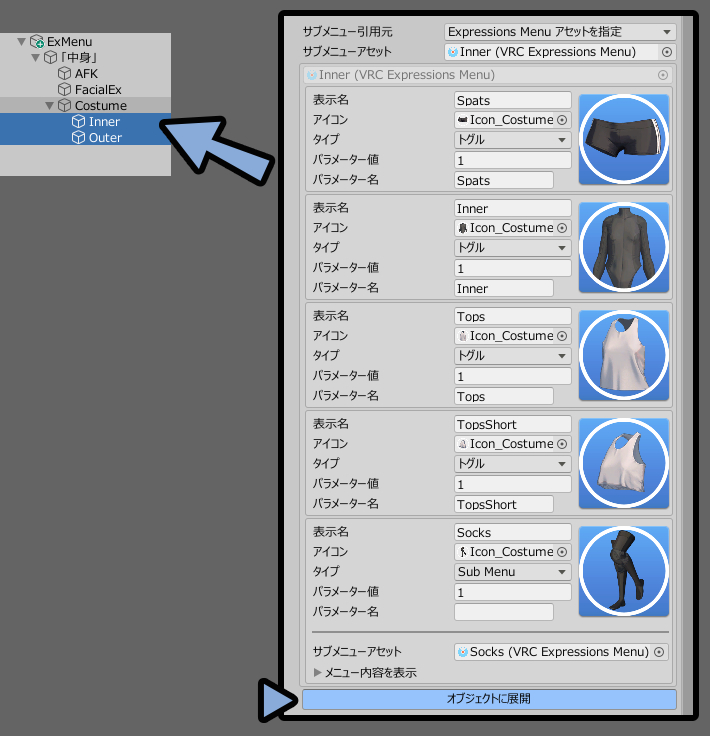
Task: Change the Inner タイプ dropdown
Action: [x=512, y=248]
